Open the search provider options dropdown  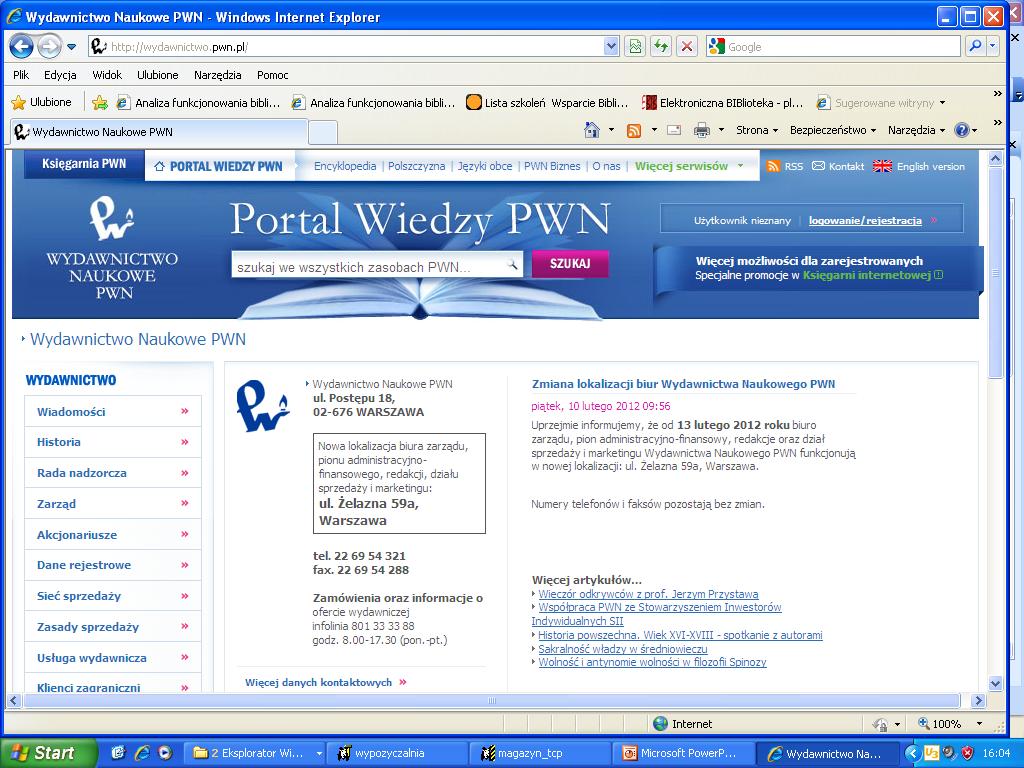(993, 46)
